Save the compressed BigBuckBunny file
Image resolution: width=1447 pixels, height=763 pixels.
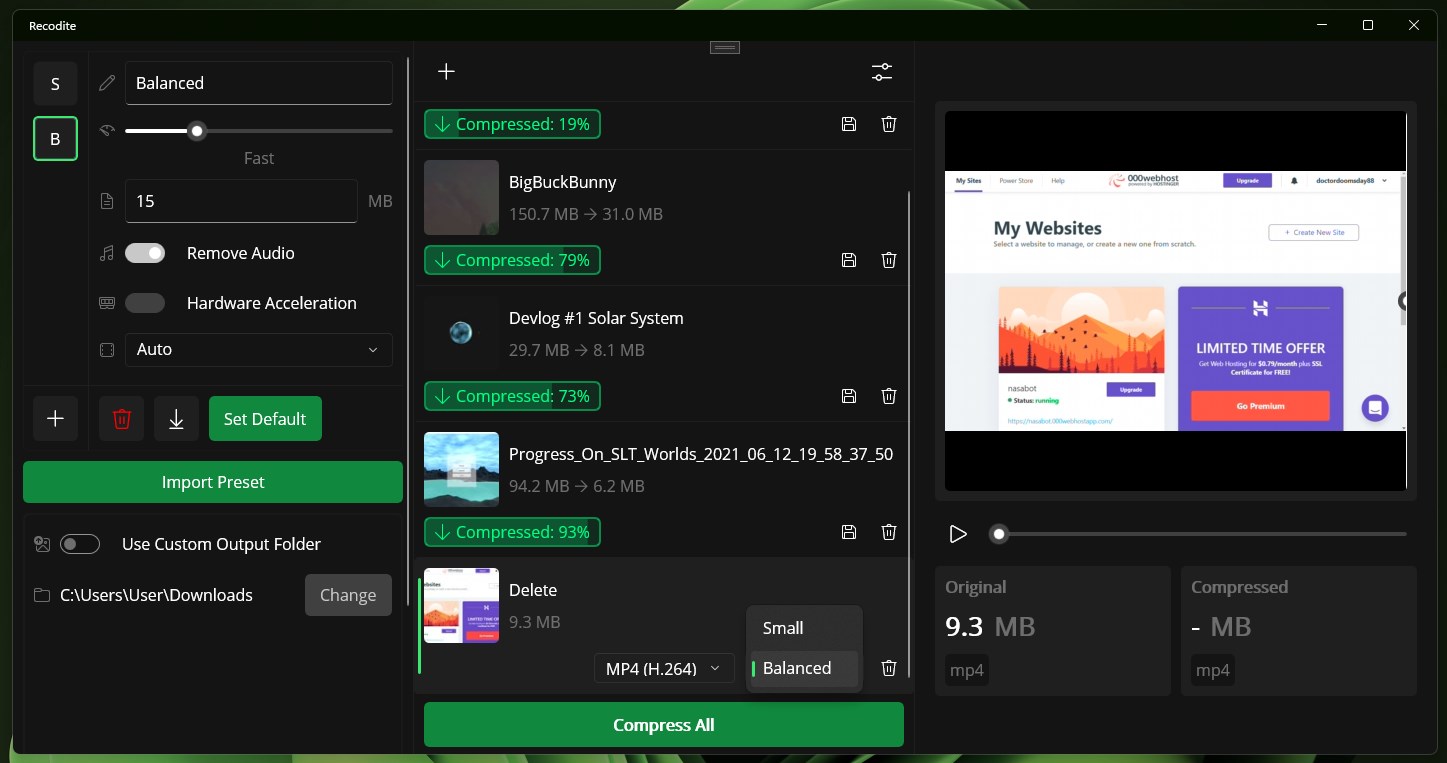tap(849, 260)
